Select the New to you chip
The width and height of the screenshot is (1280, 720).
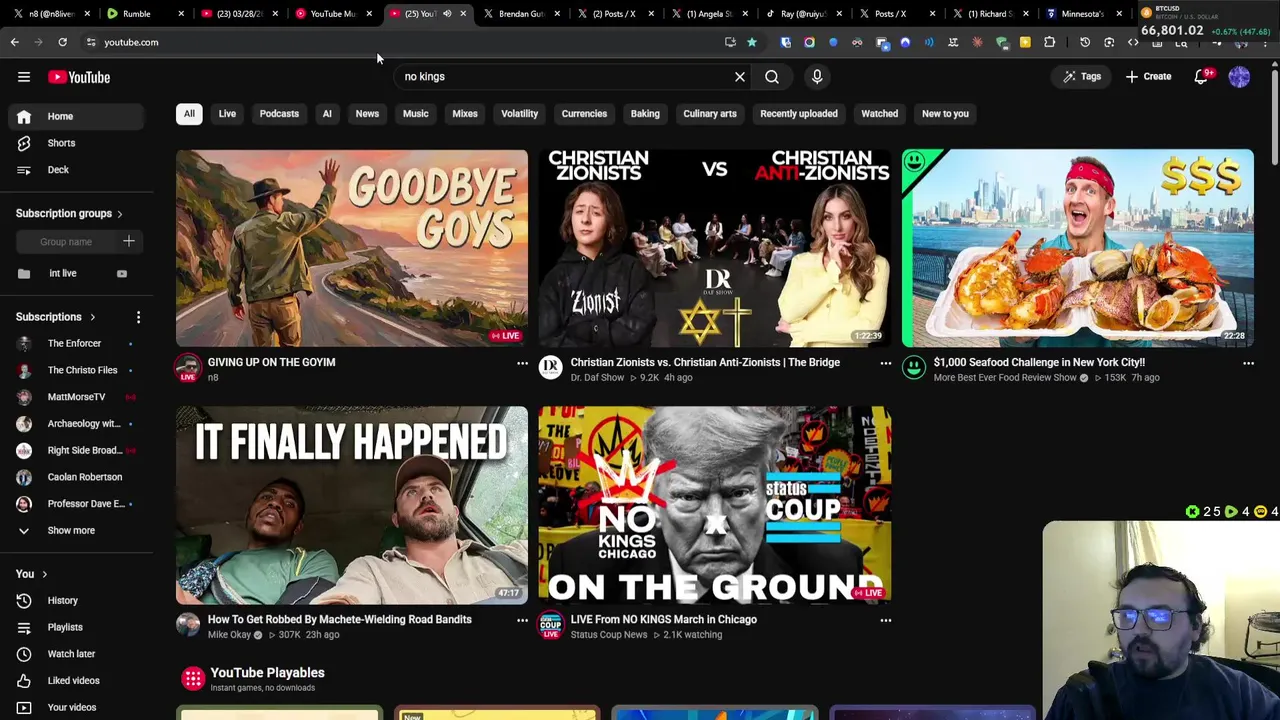[x=945, y=114]
